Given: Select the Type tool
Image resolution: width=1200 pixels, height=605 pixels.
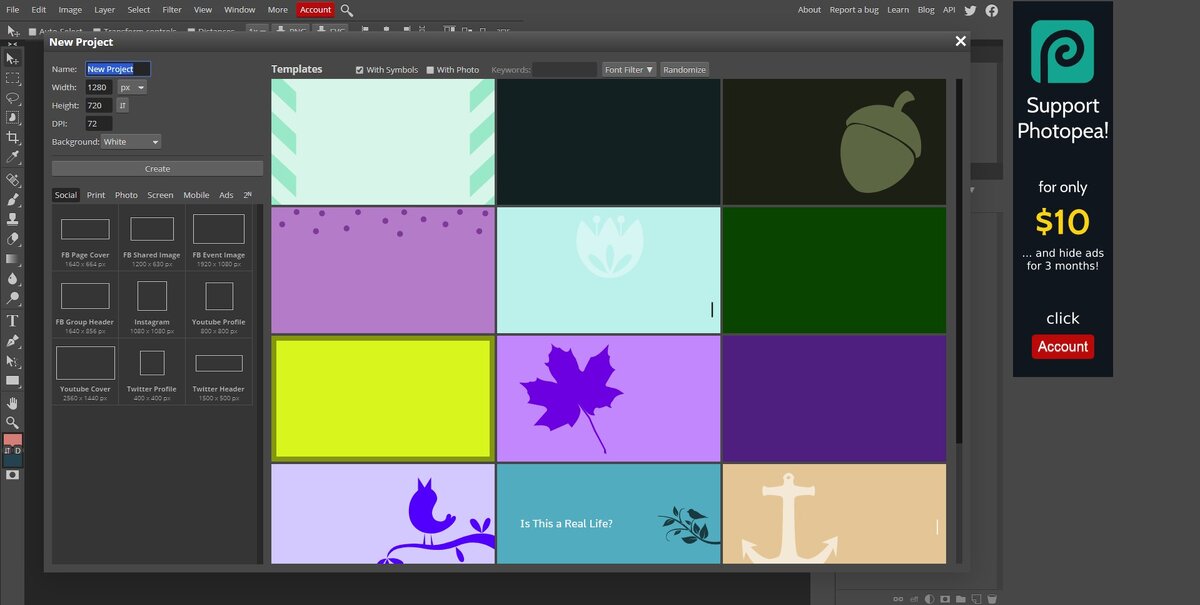Looking at the screenshot, I should coord(13,321).
